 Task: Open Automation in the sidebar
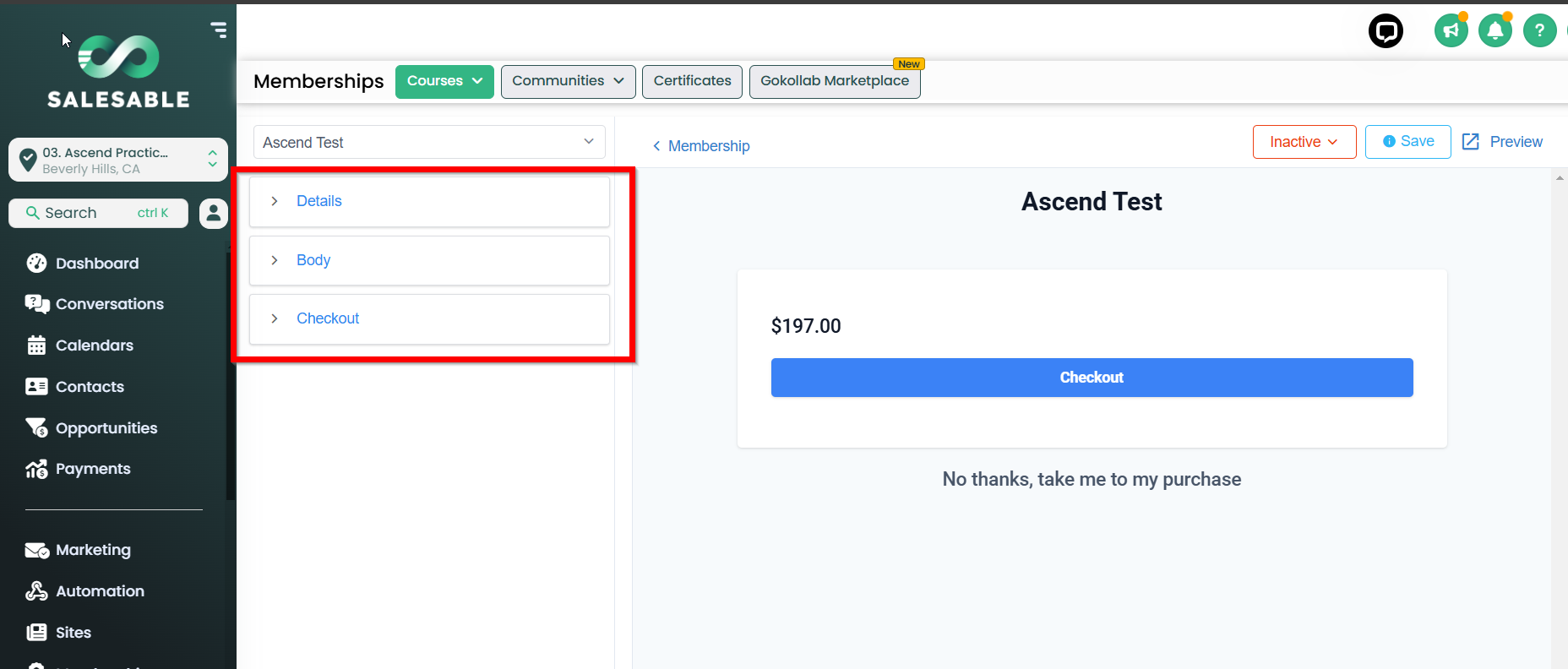[x=84, y=591]
